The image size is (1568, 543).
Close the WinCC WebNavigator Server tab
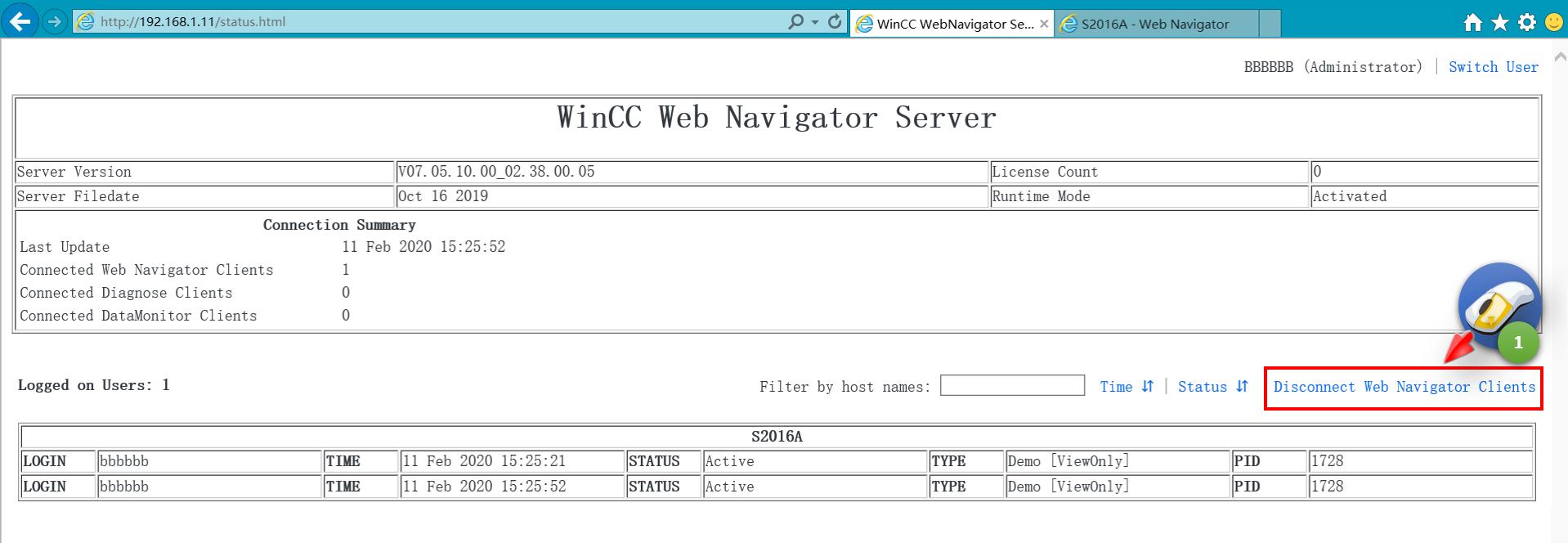pos(1044,24)
